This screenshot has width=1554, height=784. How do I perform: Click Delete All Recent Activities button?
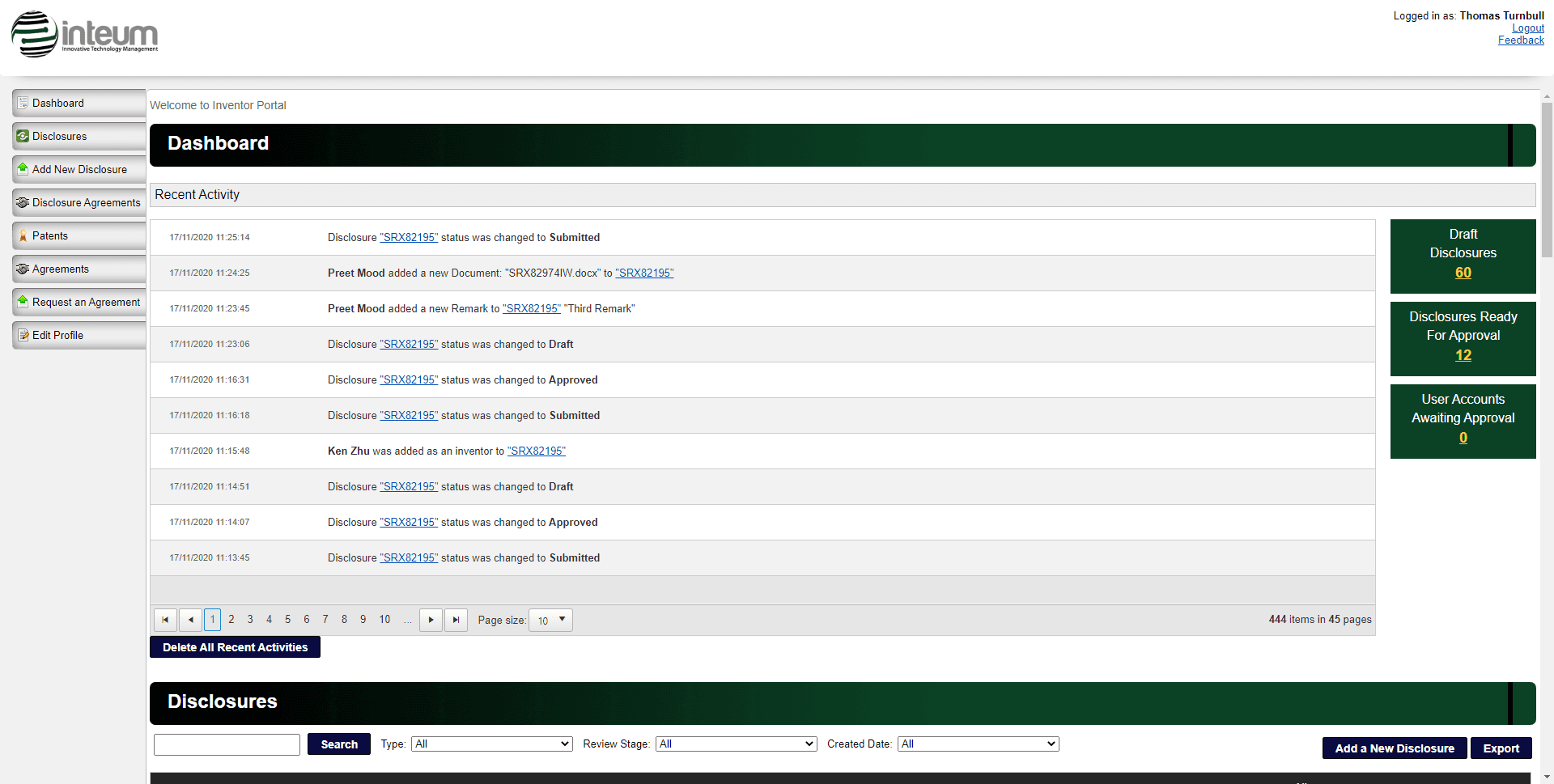click(x=235, y=647)
